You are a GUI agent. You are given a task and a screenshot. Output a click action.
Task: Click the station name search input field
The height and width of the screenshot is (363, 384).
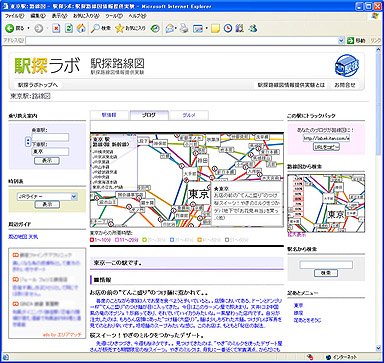(x=326, y=265)
